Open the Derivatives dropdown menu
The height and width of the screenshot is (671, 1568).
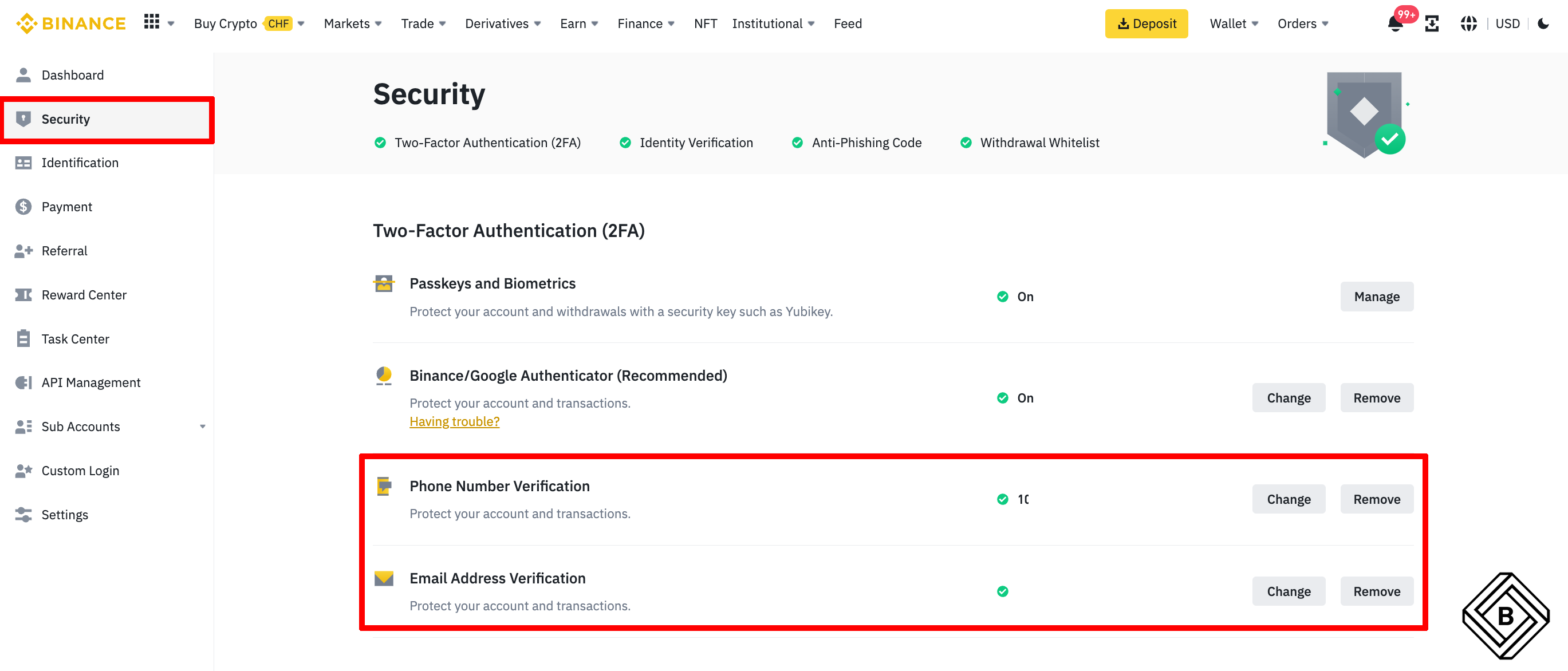click(x=503, y=23)
